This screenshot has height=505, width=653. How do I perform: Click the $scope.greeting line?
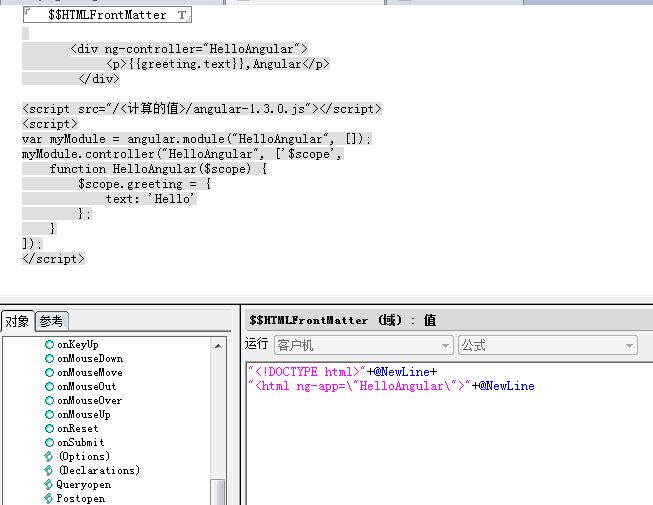point(144,184)
